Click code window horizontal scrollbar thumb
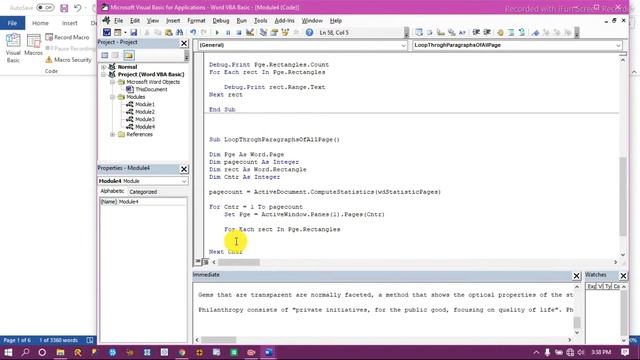Viewport: 640px width, 360px height. tap(238, 262)
